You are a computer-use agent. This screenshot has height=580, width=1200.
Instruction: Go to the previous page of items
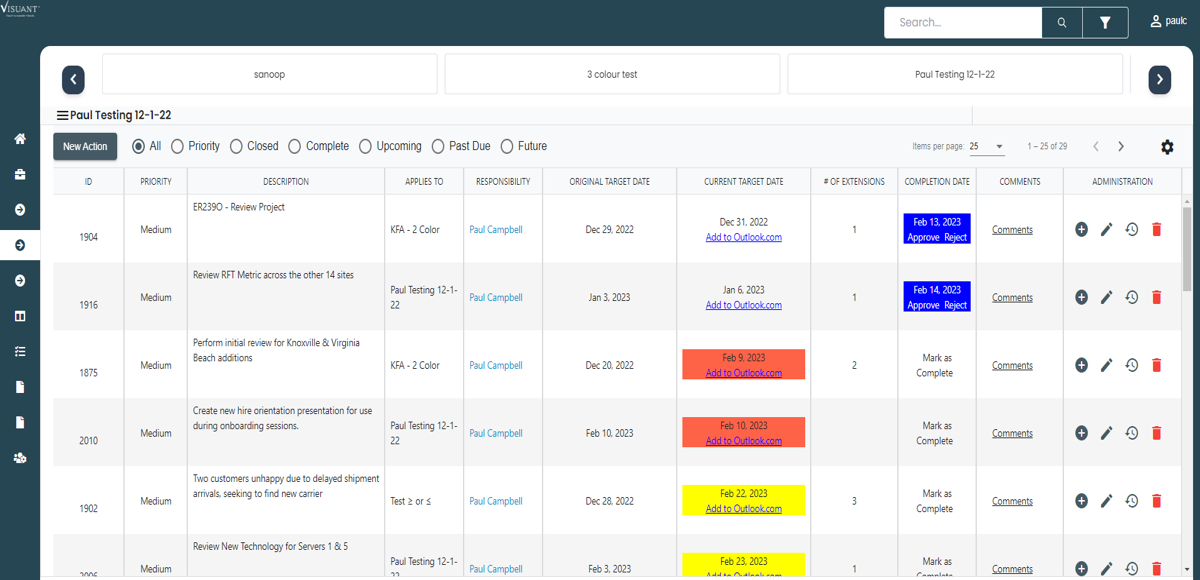[x=1096, y=147]
